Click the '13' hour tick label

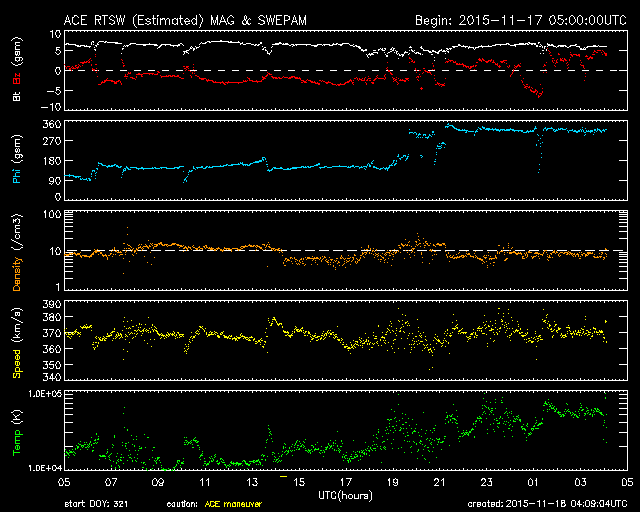(252, 482)
